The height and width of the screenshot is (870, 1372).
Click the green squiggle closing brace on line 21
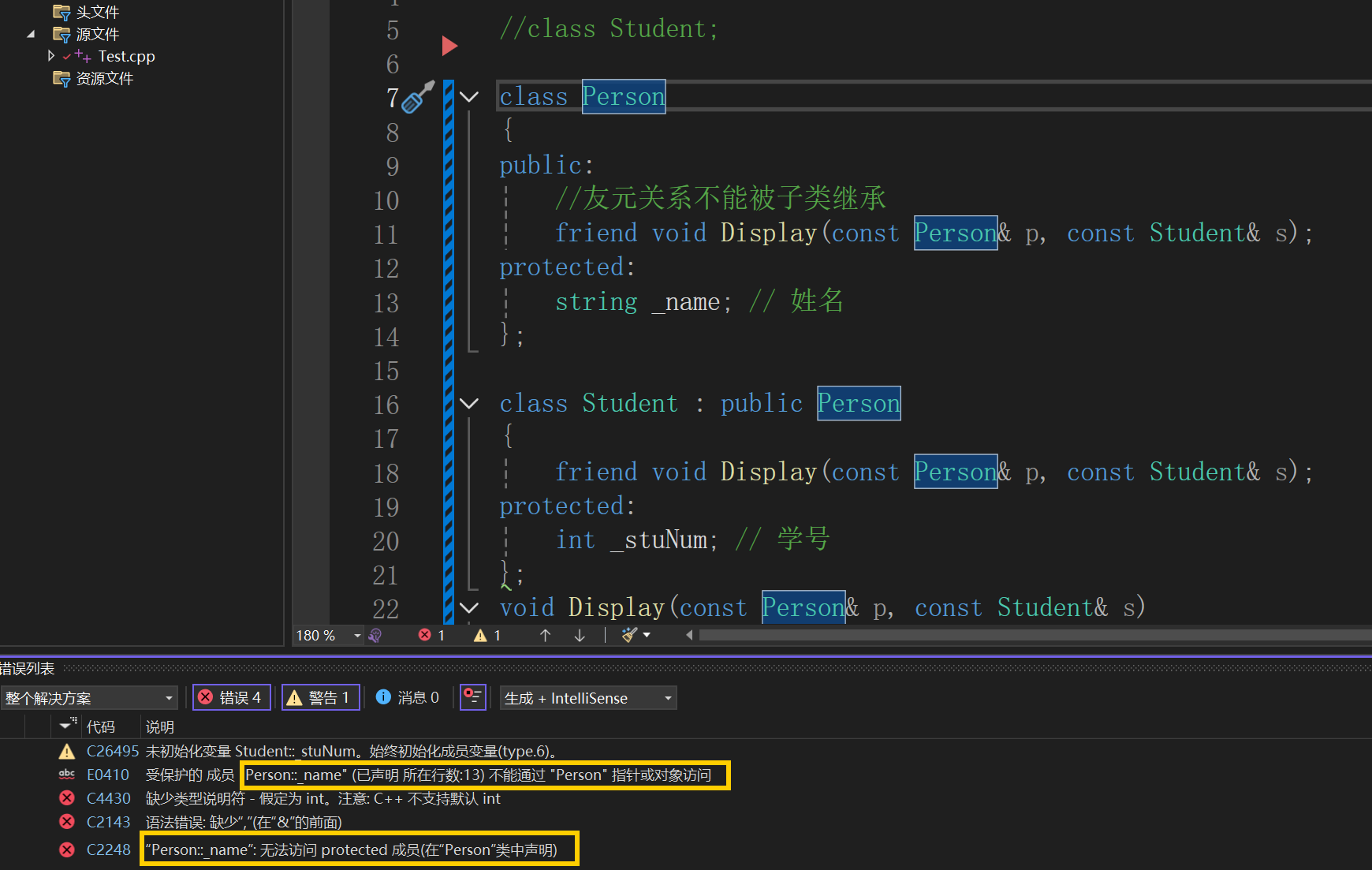(506, 573)
